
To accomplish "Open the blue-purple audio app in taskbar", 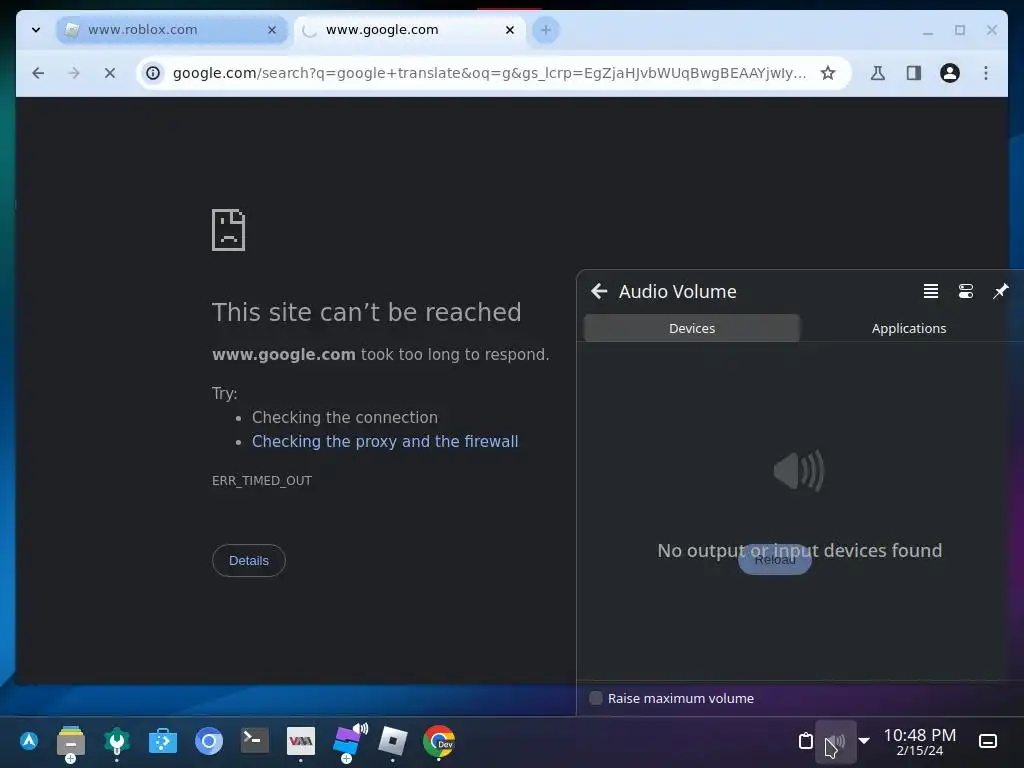I will [348, 741].
